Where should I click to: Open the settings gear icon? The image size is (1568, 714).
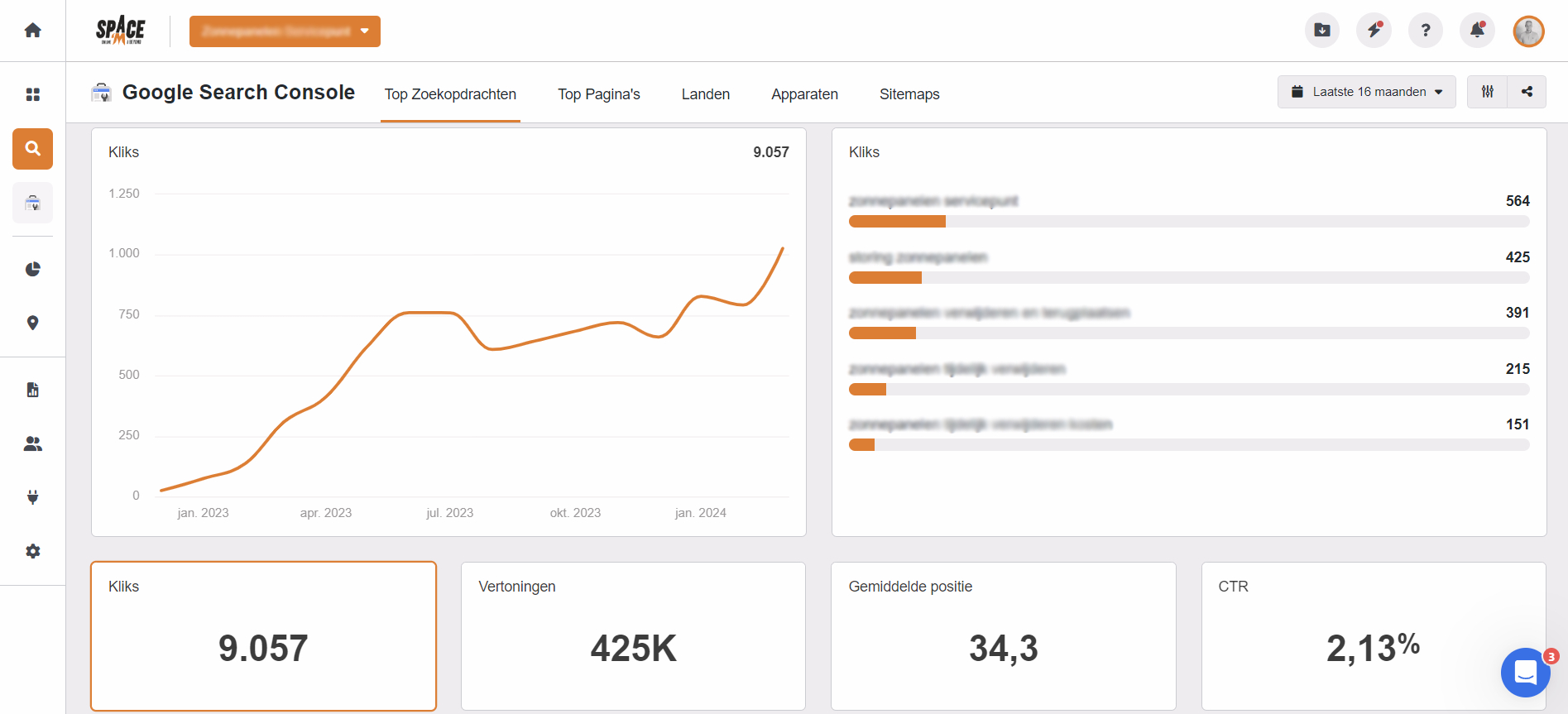click(x=32, y=551)
